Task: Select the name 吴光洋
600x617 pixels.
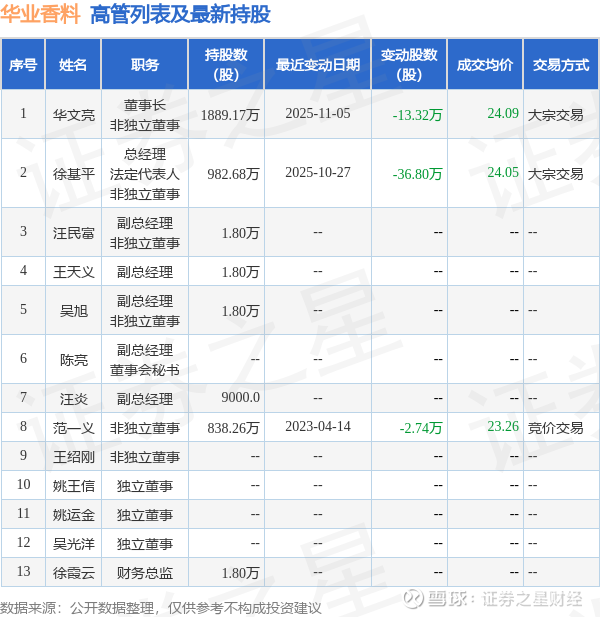Action: 74,544
